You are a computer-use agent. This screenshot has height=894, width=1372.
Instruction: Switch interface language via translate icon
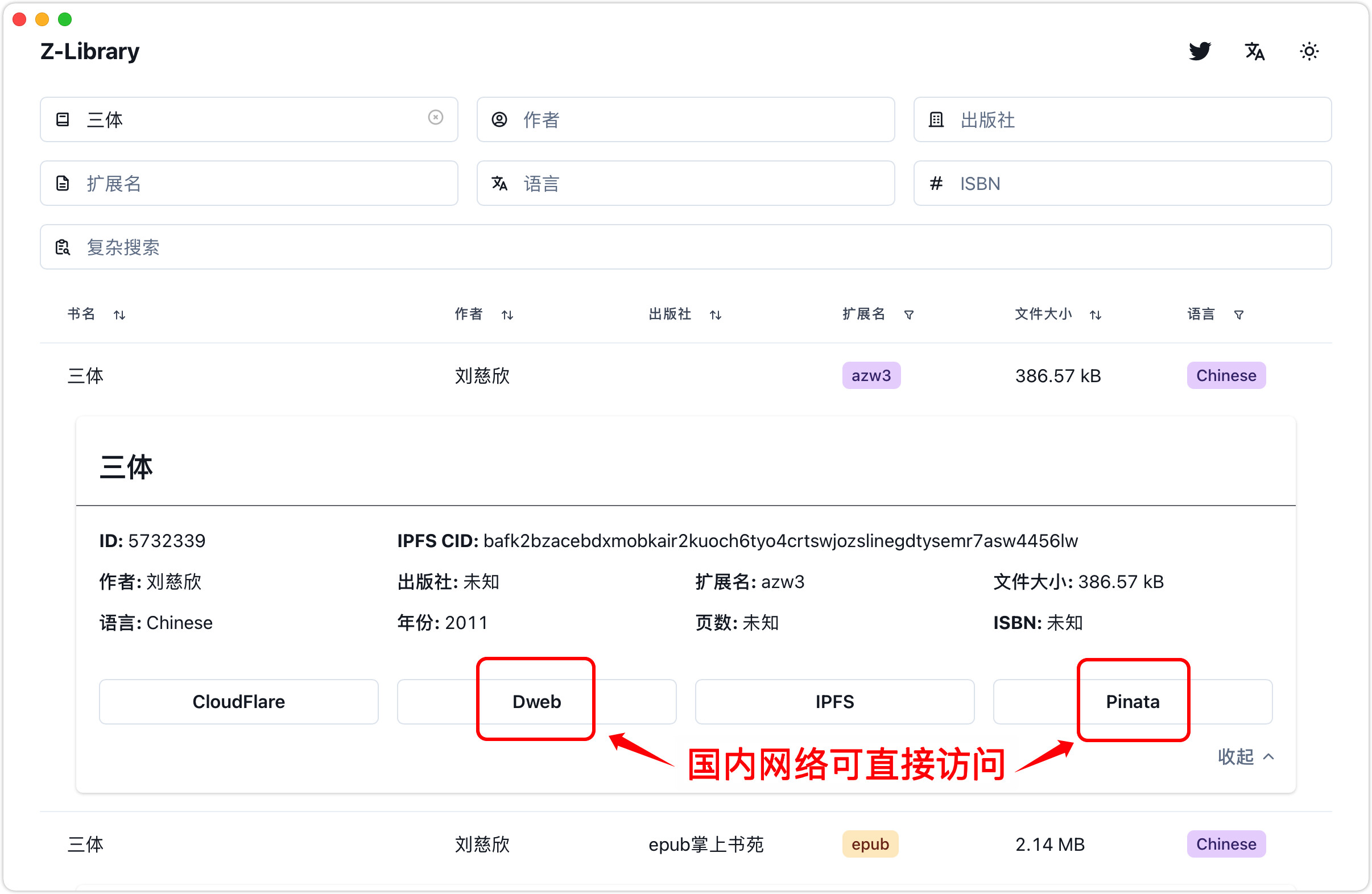click(1254, 51)
